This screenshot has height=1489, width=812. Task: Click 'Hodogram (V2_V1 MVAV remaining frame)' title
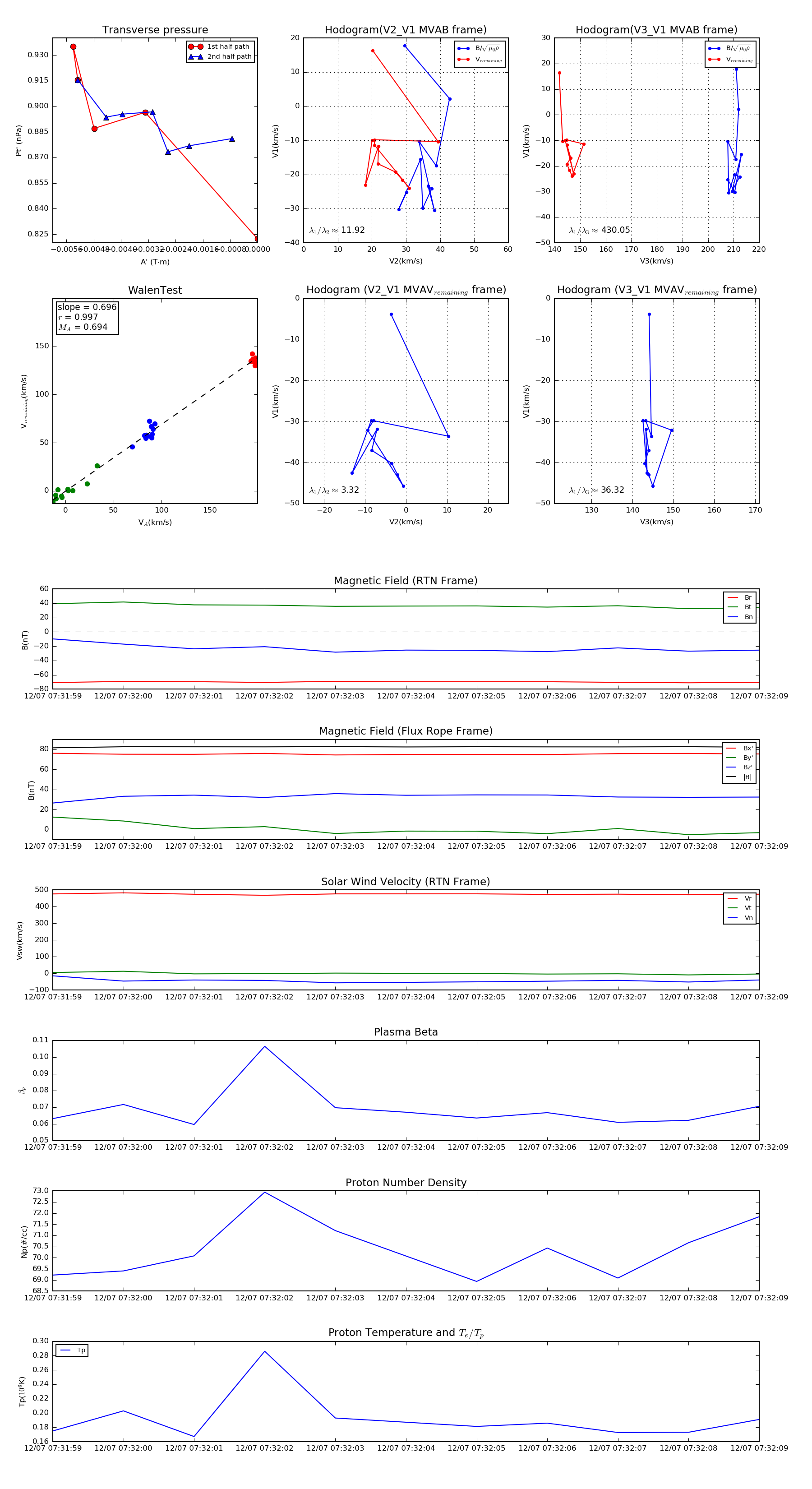click(406, 290)
